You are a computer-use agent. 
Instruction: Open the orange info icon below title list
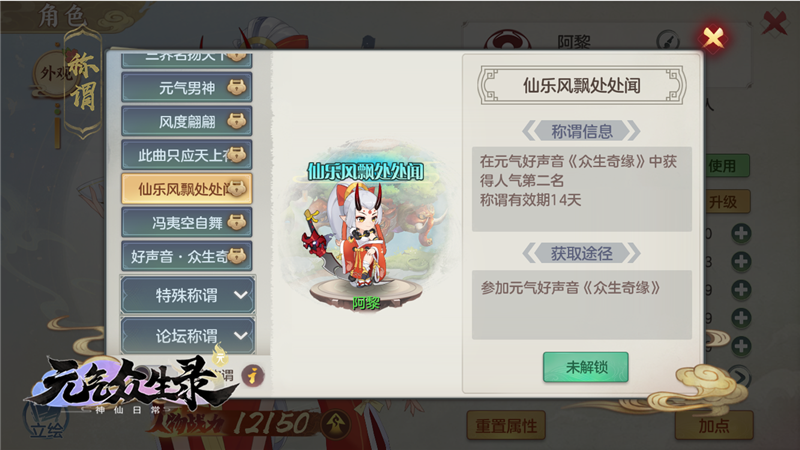(x=253, y=377)
